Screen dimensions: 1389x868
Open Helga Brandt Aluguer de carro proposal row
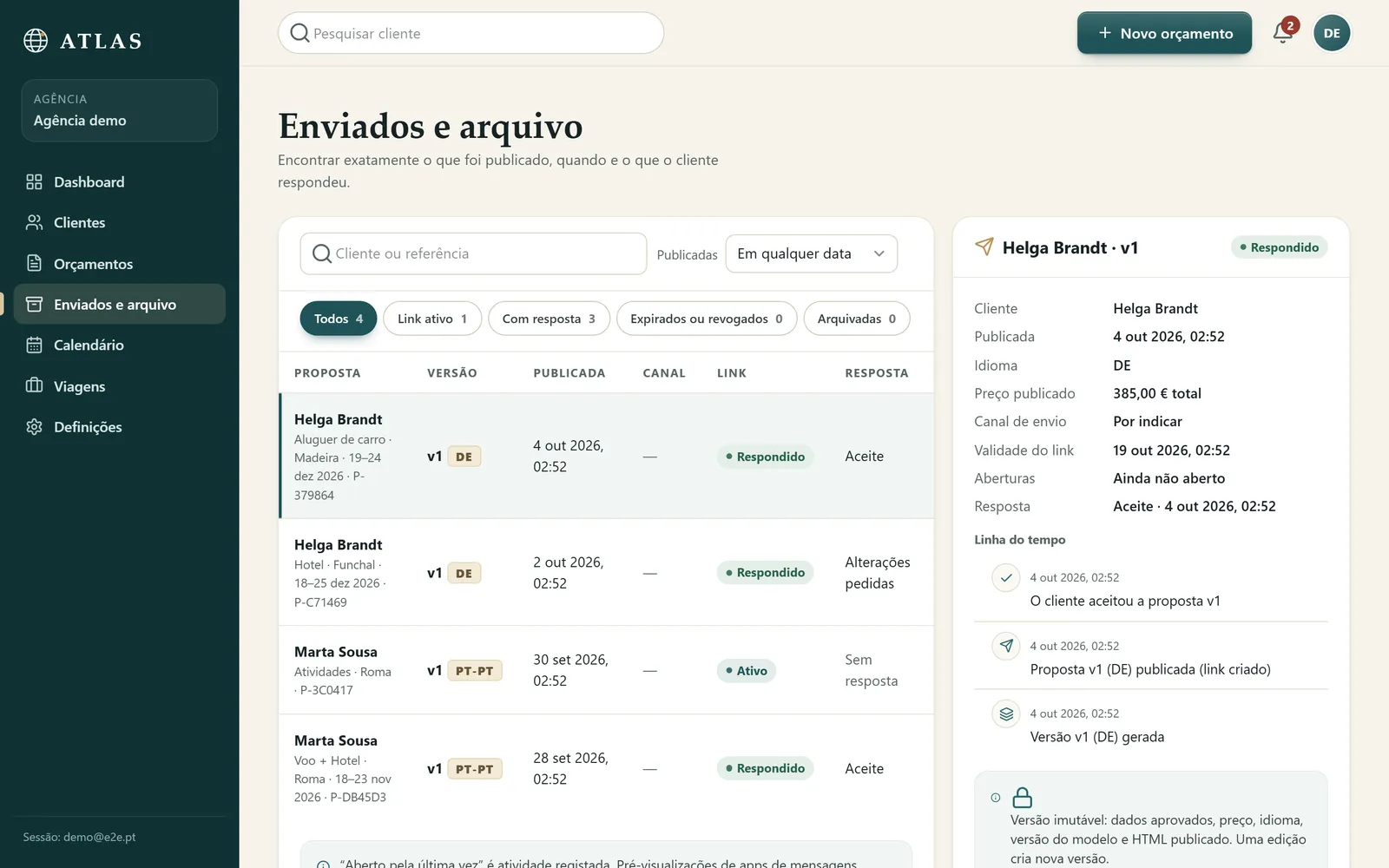pos(606,456)
